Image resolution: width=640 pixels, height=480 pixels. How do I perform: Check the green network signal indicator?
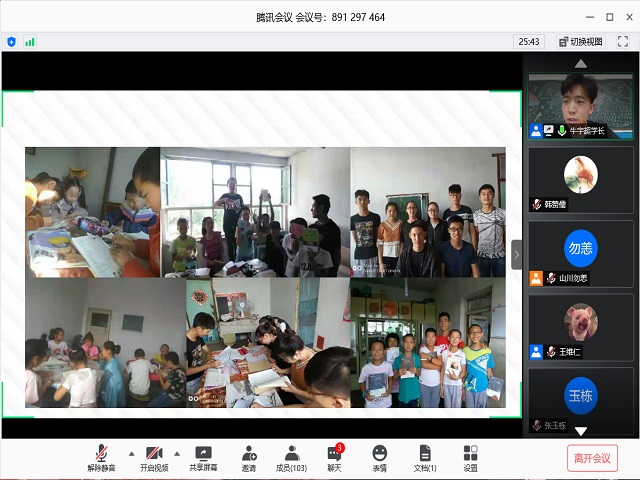click(x=30, y=41)
